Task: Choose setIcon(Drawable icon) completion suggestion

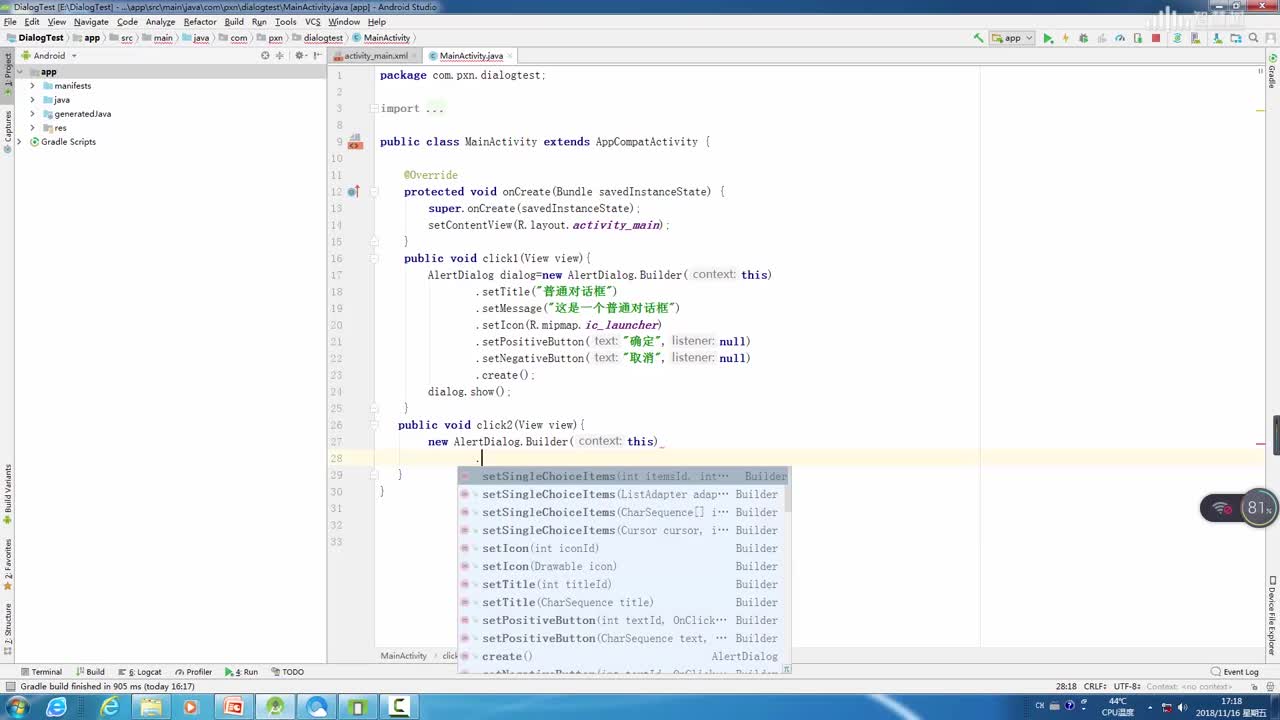Action: [622, 566]
